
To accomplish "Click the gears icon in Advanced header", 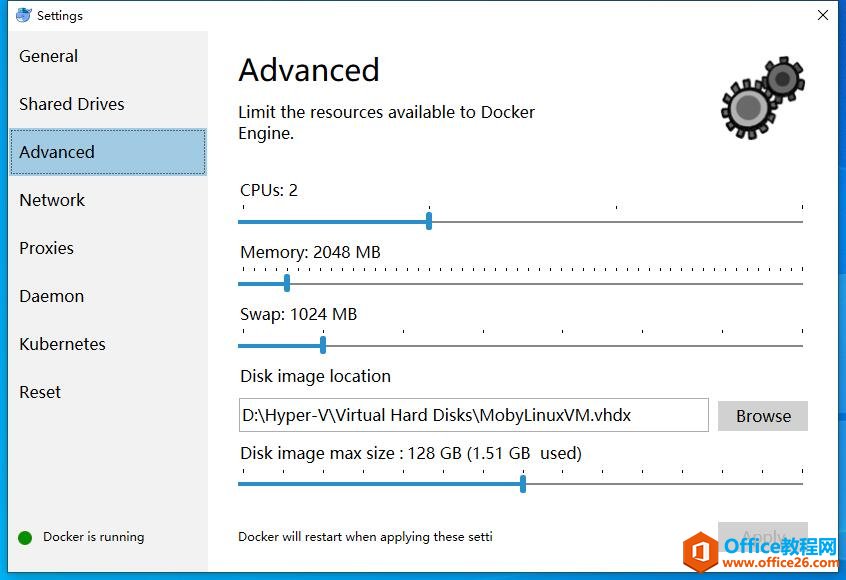I will pos(763,97).
